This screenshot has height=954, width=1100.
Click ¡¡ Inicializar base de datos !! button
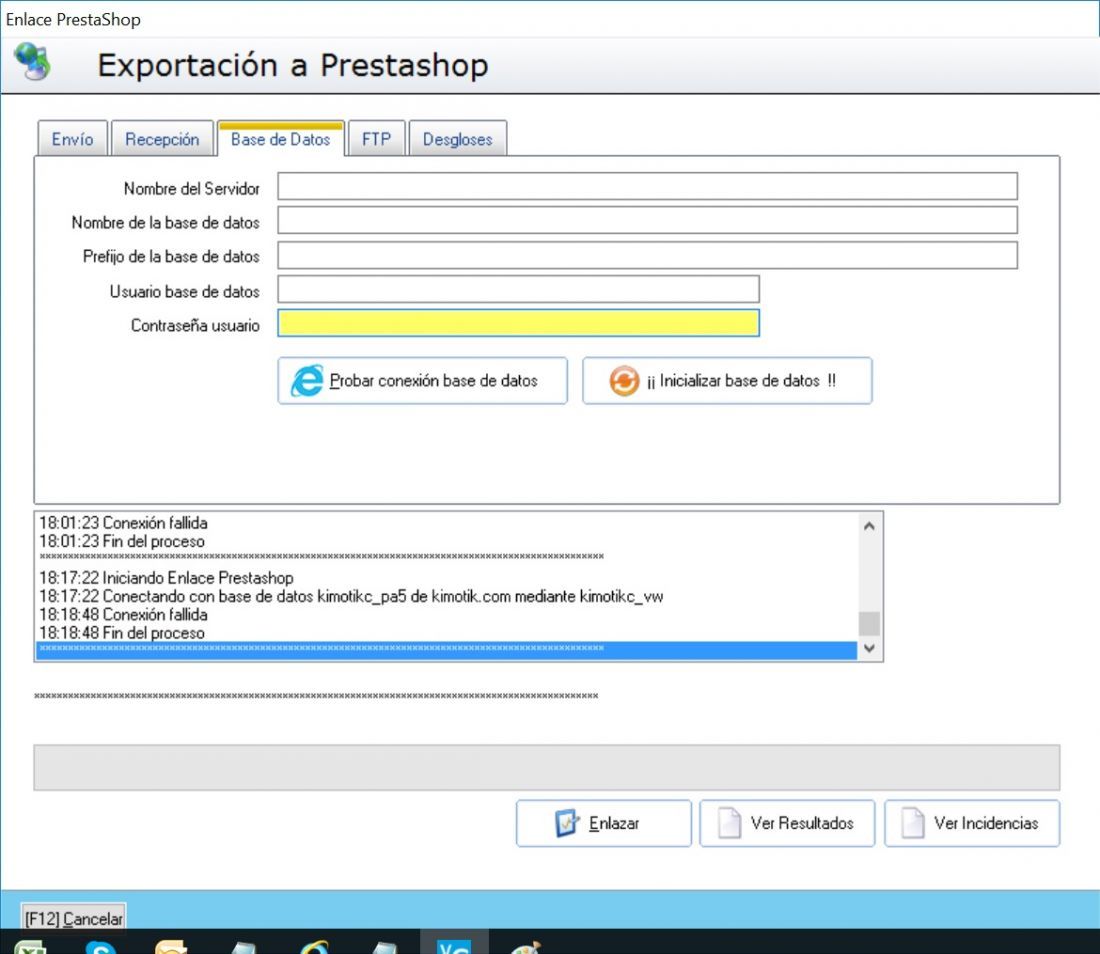pos(727,380)
